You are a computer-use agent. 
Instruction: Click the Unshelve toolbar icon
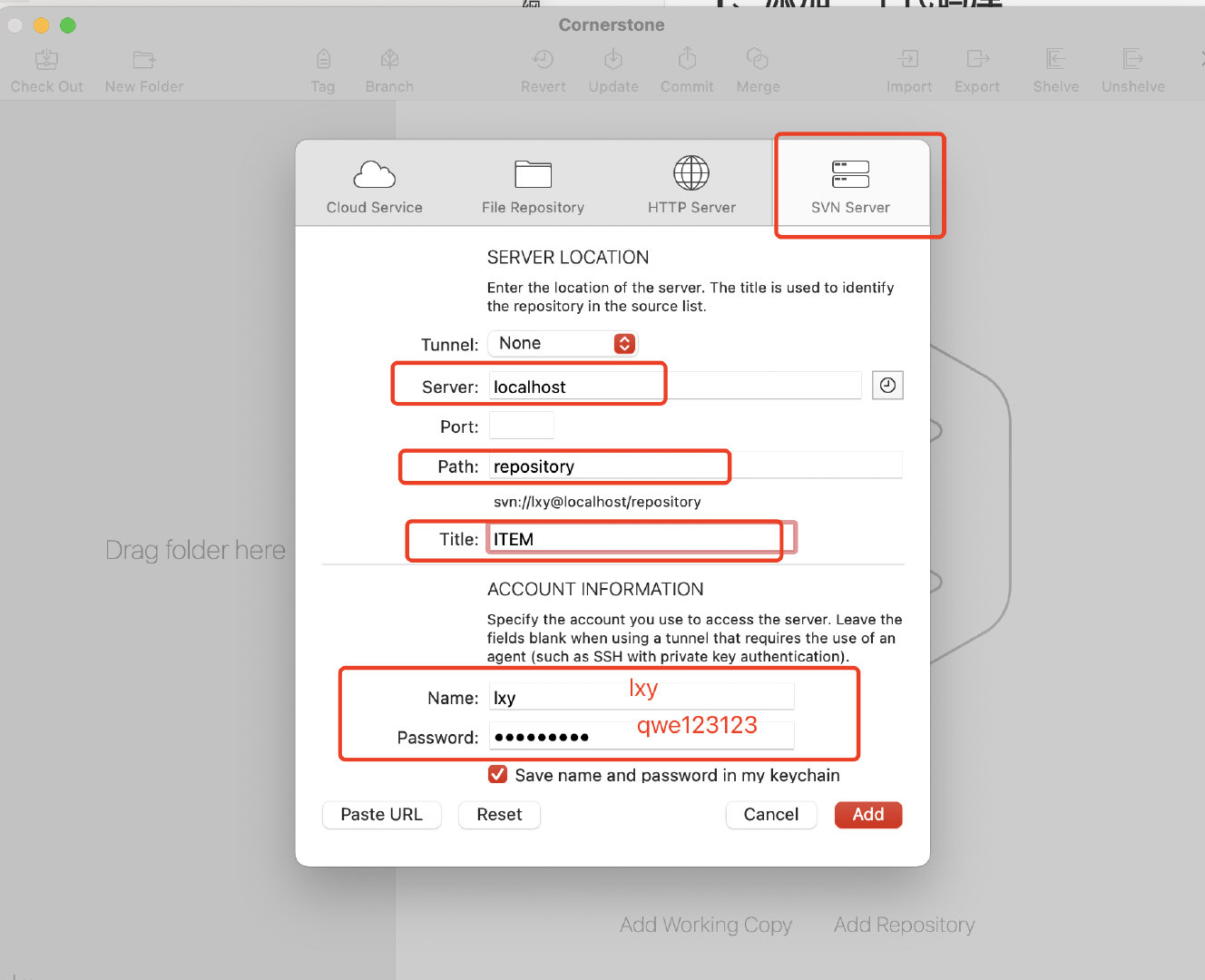coord(1132,60)
